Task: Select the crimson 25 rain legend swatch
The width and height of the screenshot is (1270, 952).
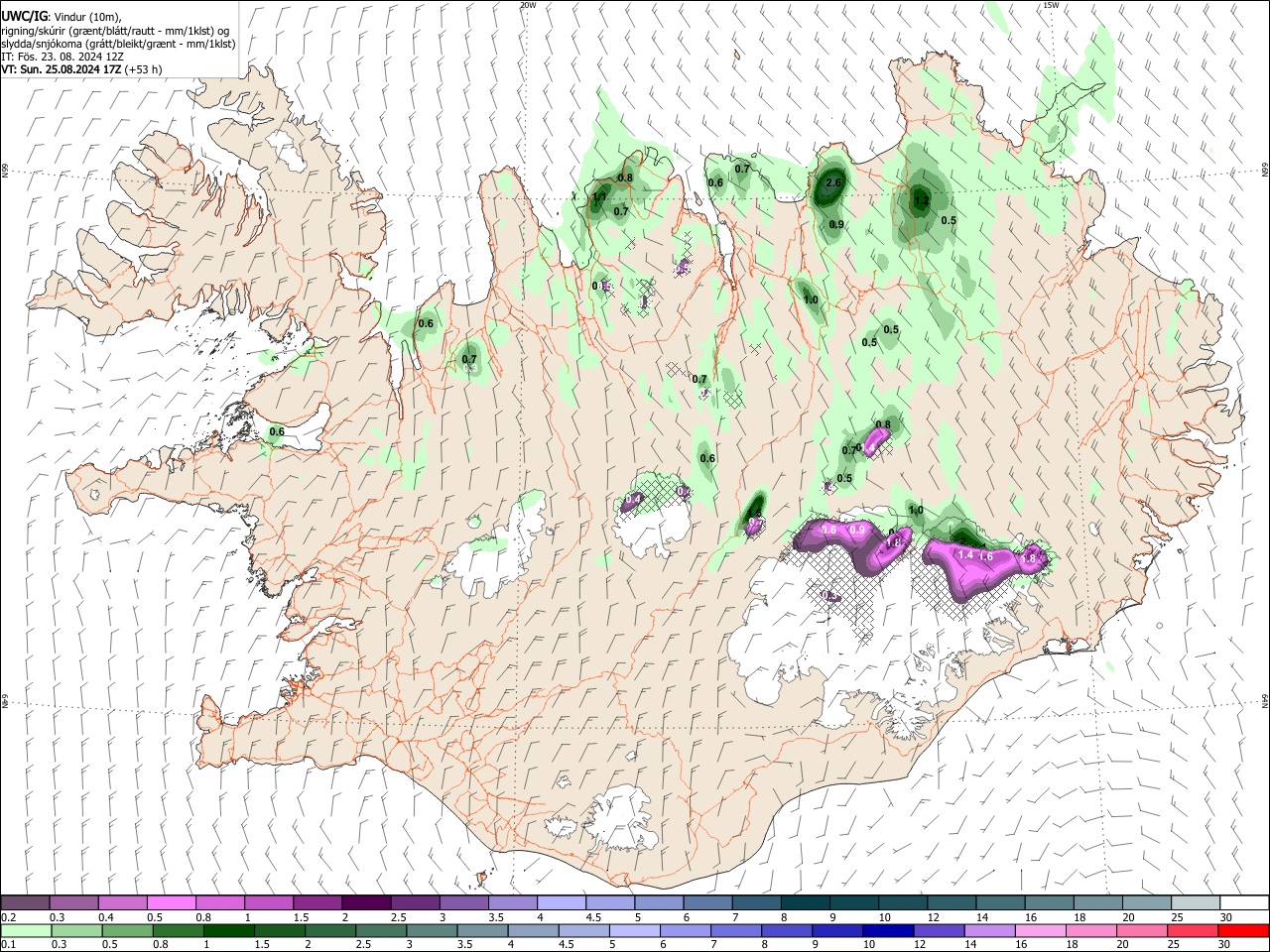Action: point(1194,931)
